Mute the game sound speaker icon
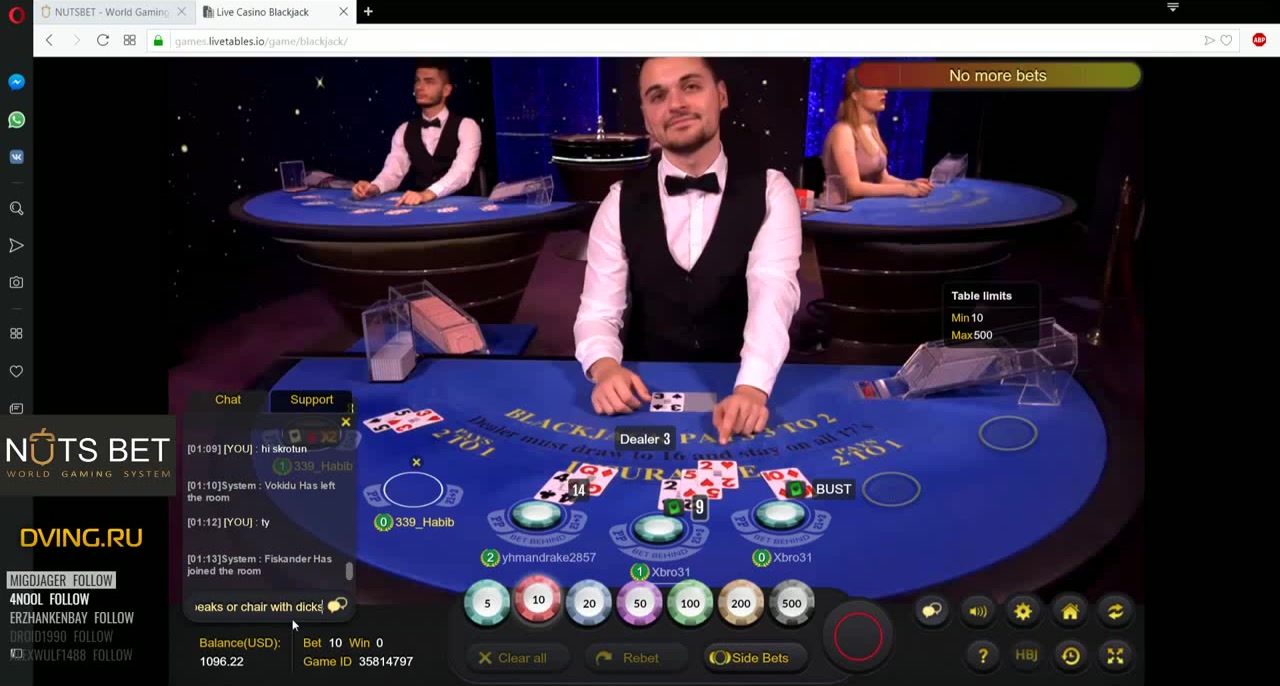The height and width of the screenshot is (686, 1280). pos(978,611)
